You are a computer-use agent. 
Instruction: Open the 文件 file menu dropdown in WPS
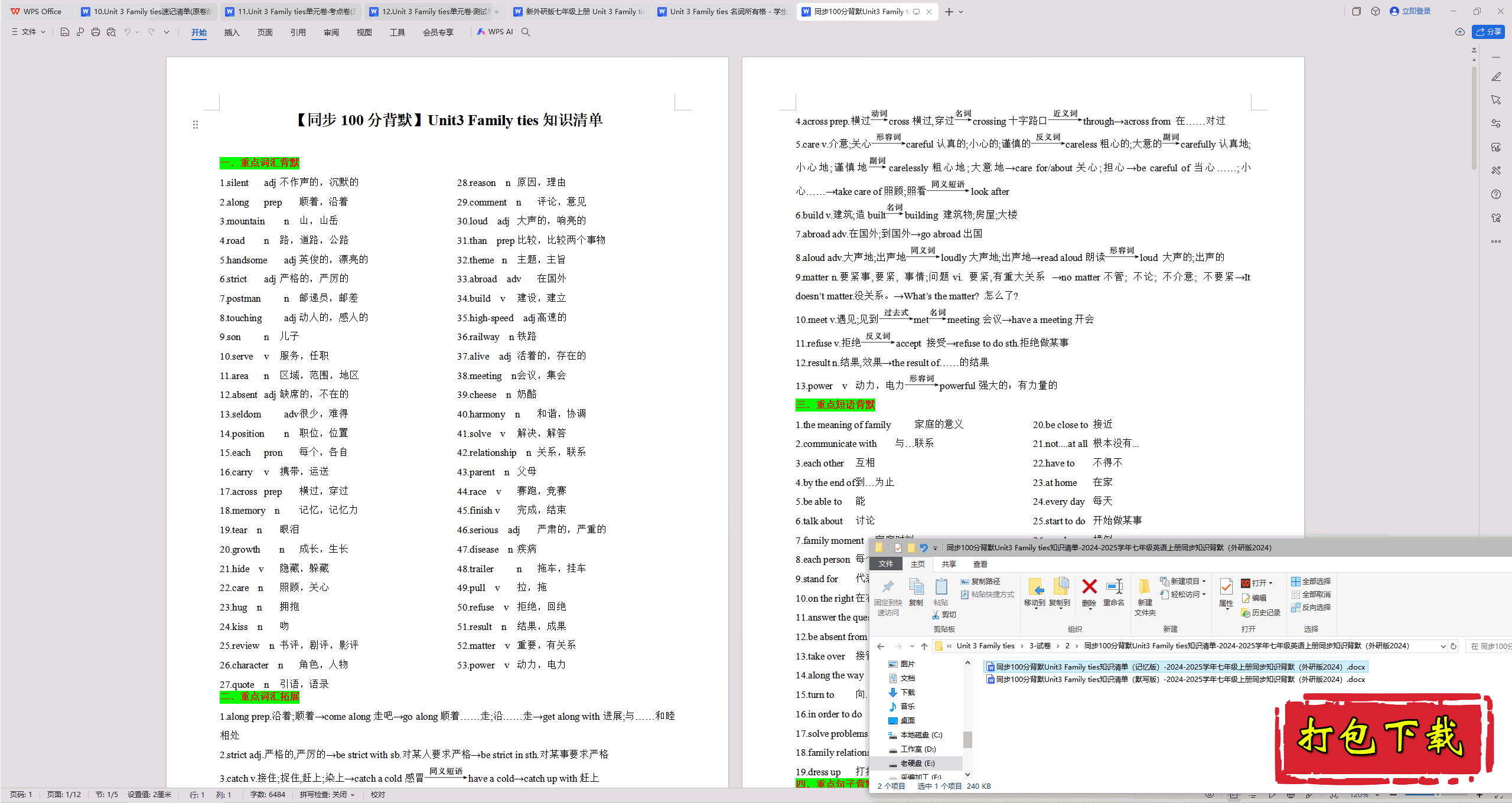(28, 32)
